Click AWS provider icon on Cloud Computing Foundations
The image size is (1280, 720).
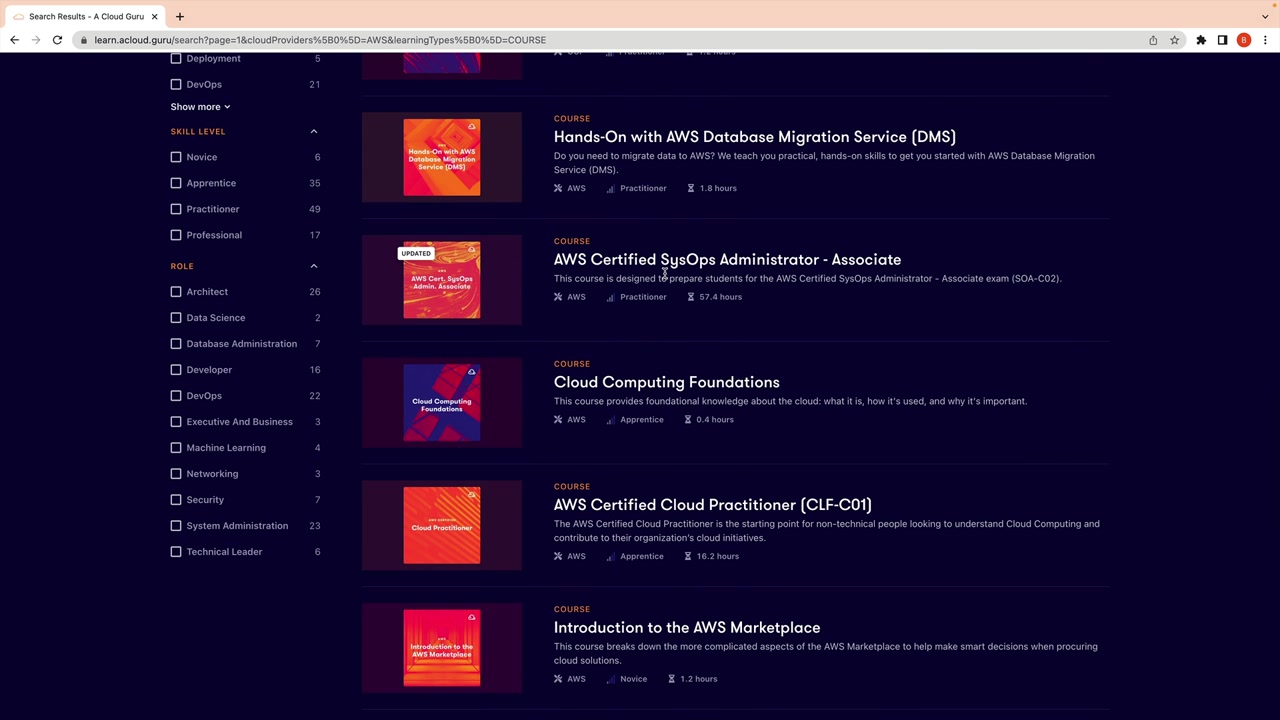[x=558, y=420]
